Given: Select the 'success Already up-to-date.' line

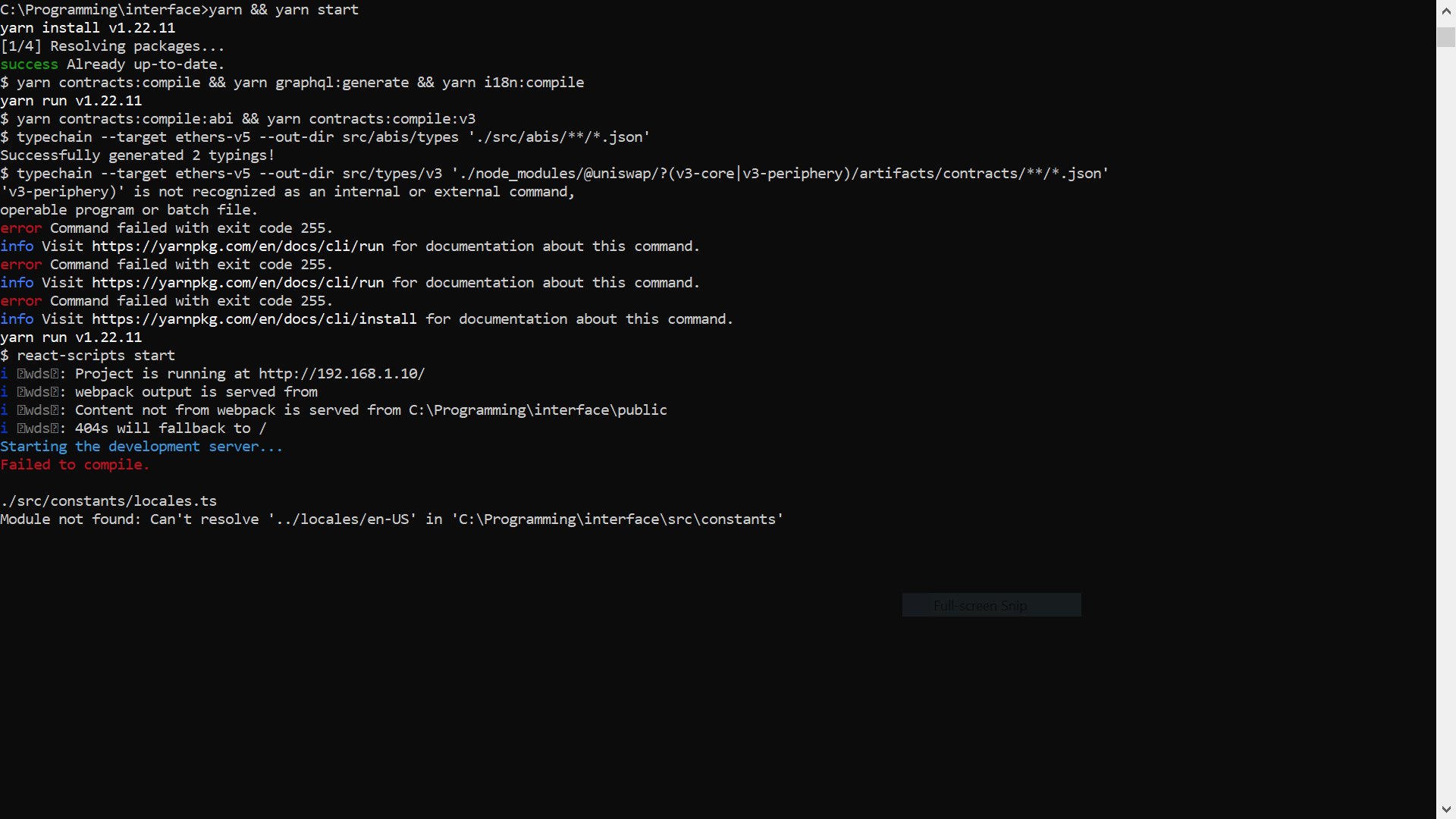Looking at the screenshot, I should (111, 64).
